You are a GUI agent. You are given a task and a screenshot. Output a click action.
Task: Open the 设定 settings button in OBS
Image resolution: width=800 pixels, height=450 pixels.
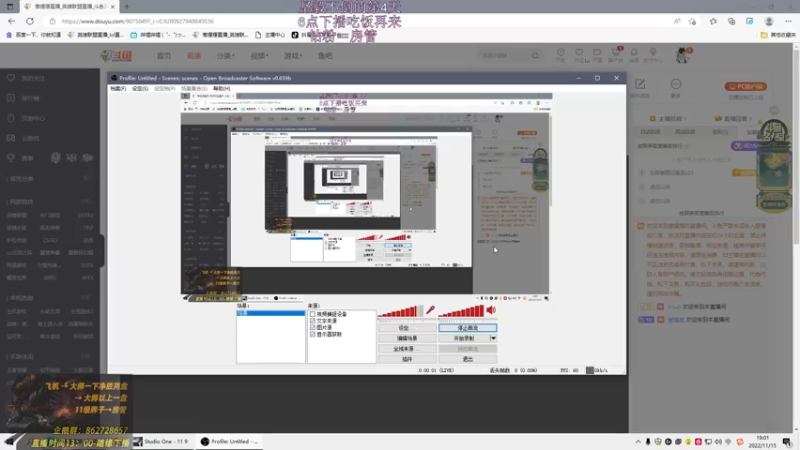[407, 328]
